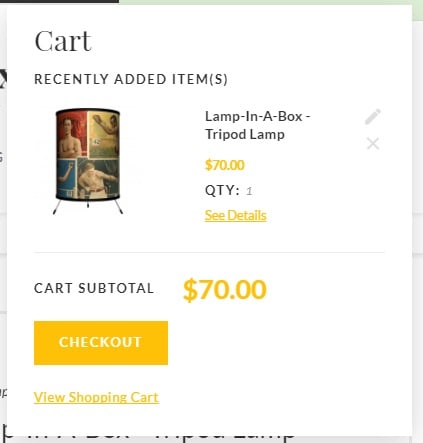Click the Recently Added Item(s) label
The height and width of the screenshot is (443, 423).
[131, 79]
